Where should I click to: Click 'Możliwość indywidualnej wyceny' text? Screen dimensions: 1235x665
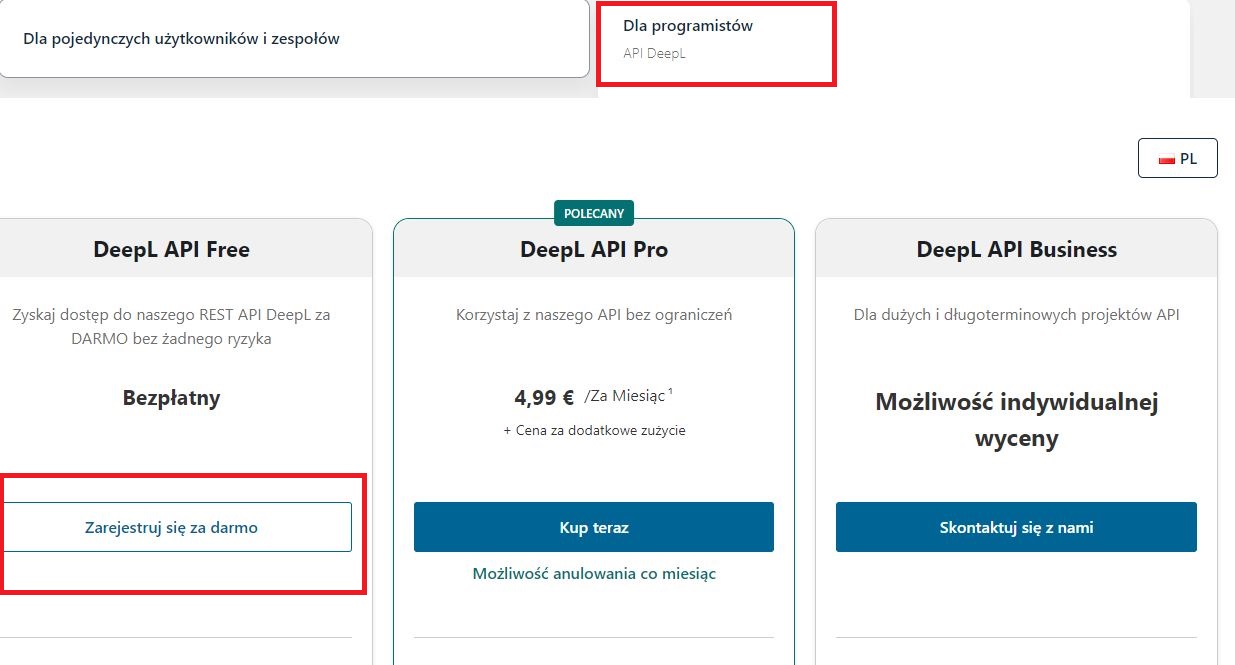1017,420
